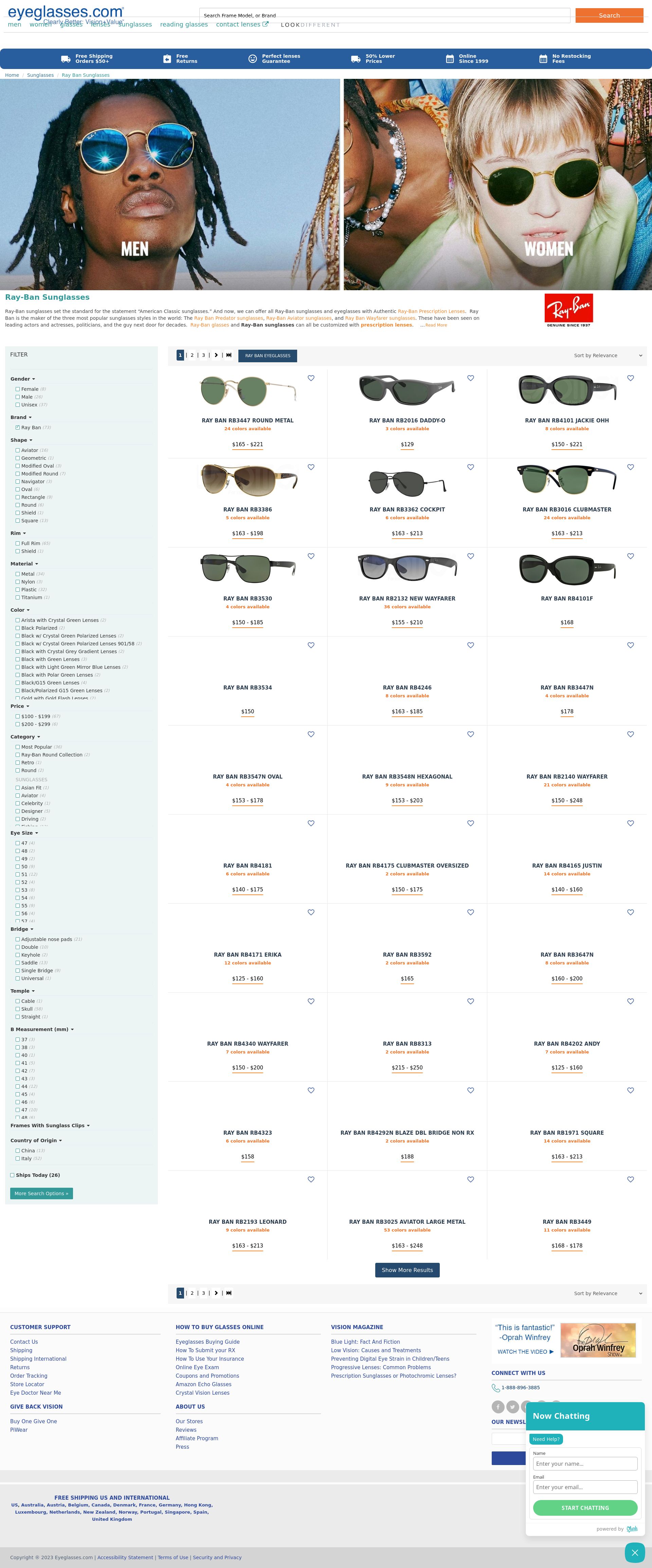
Task: Check the $100 - $199 price filter
Action: (18, 716)
